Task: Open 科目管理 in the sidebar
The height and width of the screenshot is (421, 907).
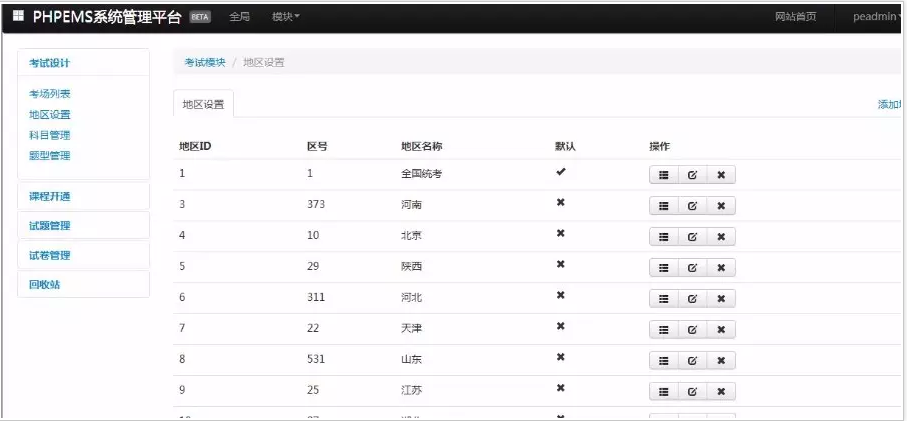Action: coord(50,135)
